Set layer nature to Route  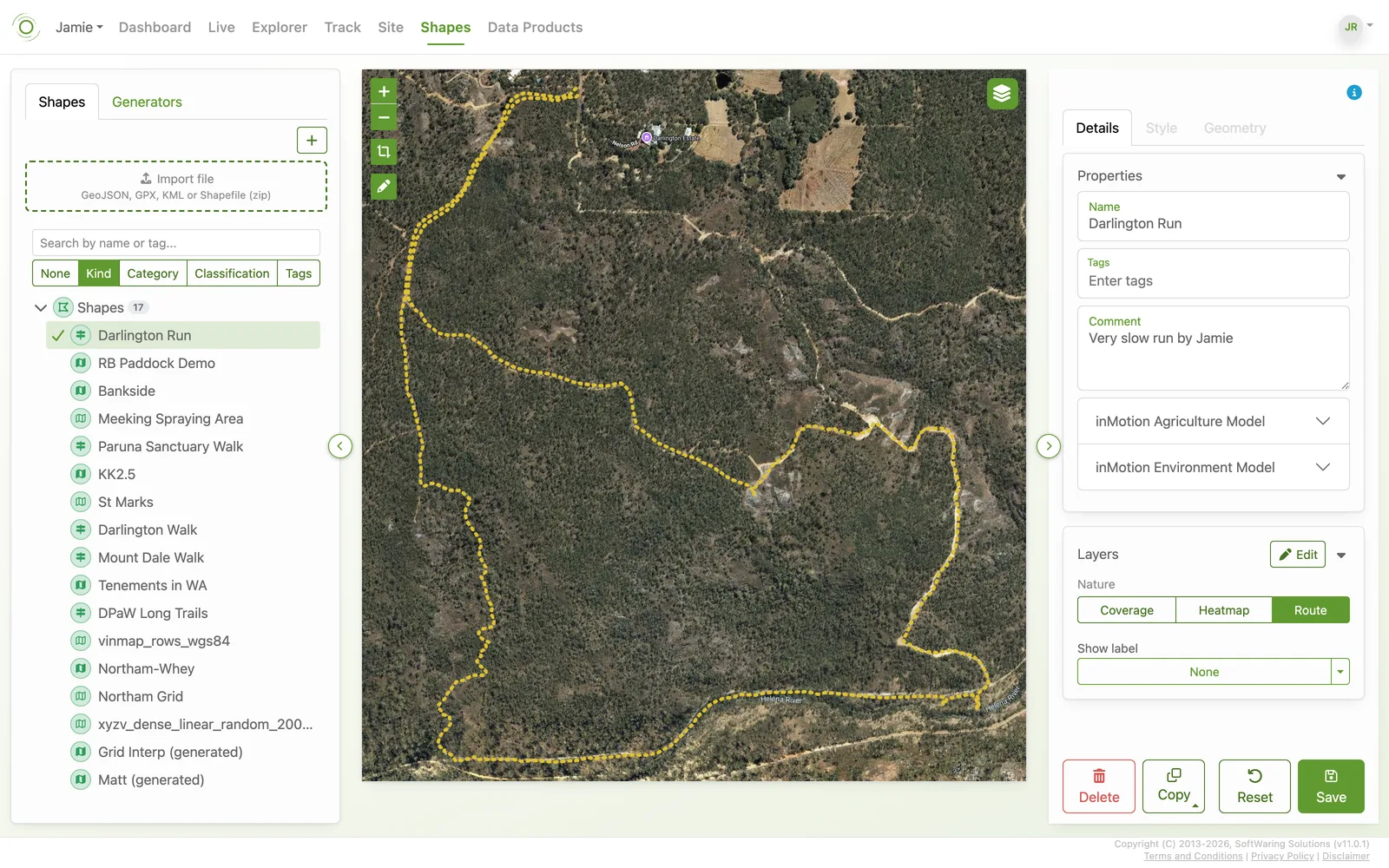(1311, 610)
